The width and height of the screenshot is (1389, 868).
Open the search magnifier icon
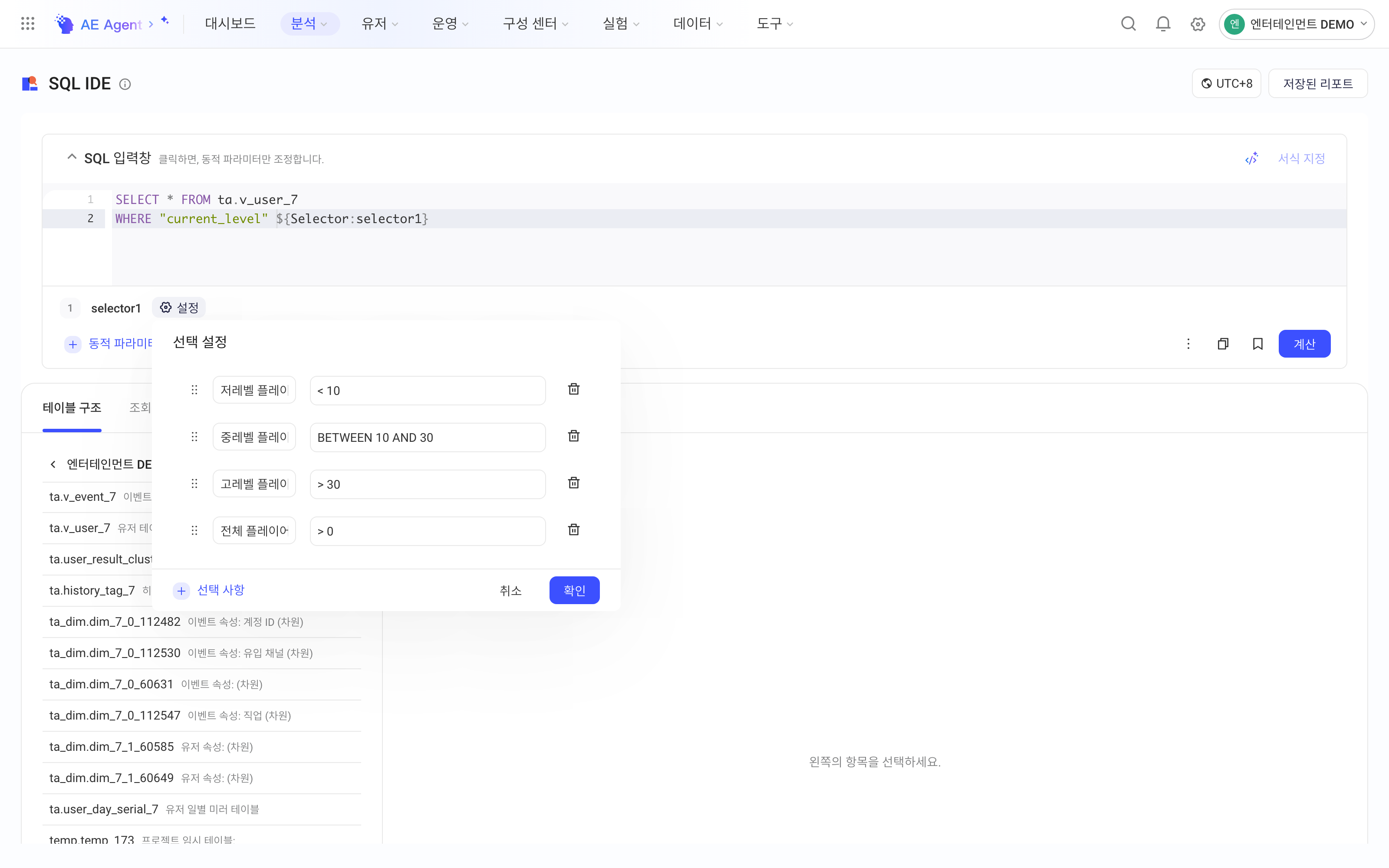tap(1128, 23)
